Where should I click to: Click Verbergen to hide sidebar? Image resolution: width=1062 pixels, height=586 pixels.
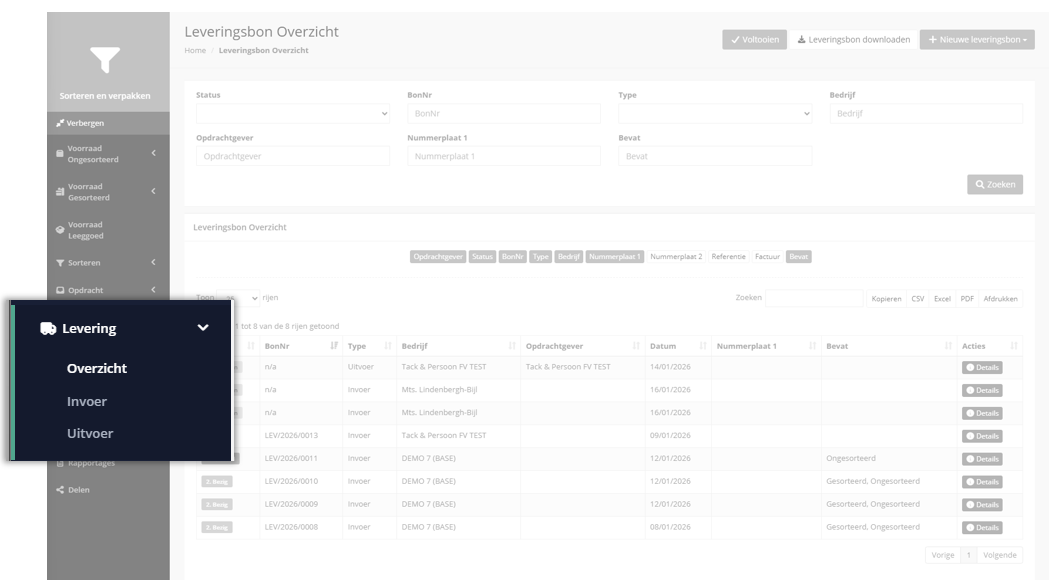coord(108,123)
